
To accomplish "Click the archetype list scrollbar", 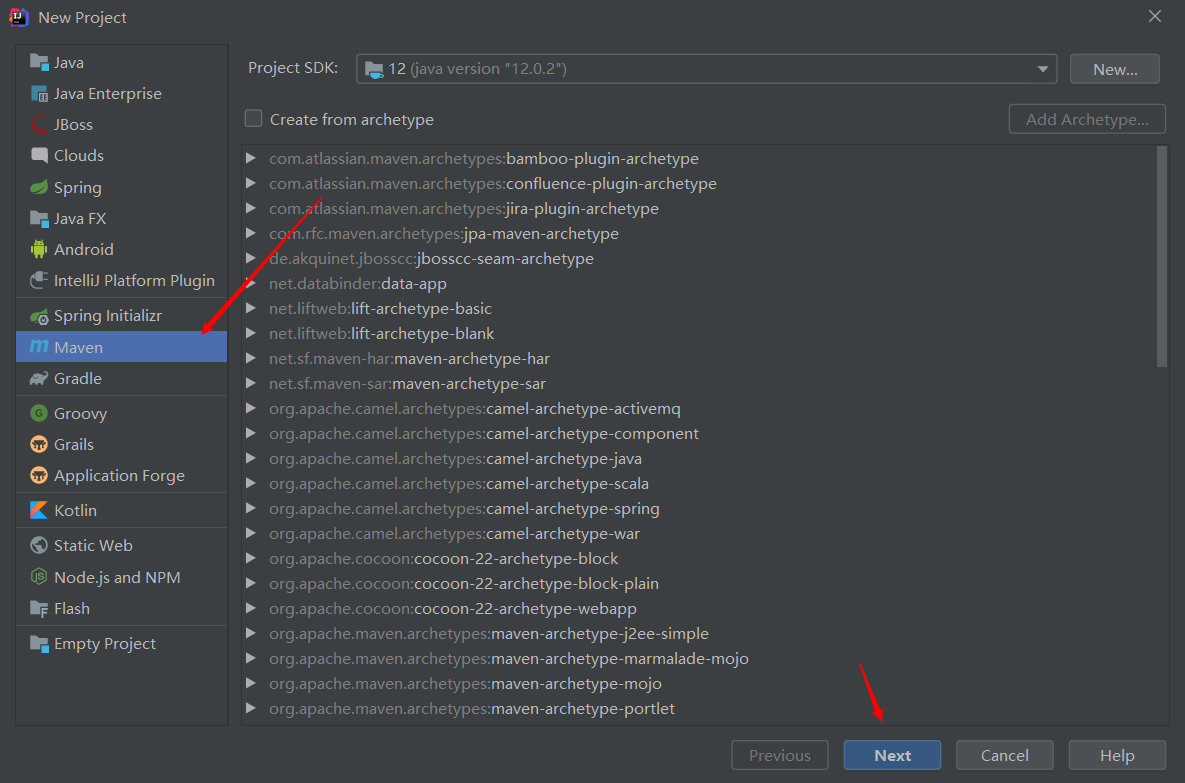I will pyautogui.click(x=1162, y=257).
